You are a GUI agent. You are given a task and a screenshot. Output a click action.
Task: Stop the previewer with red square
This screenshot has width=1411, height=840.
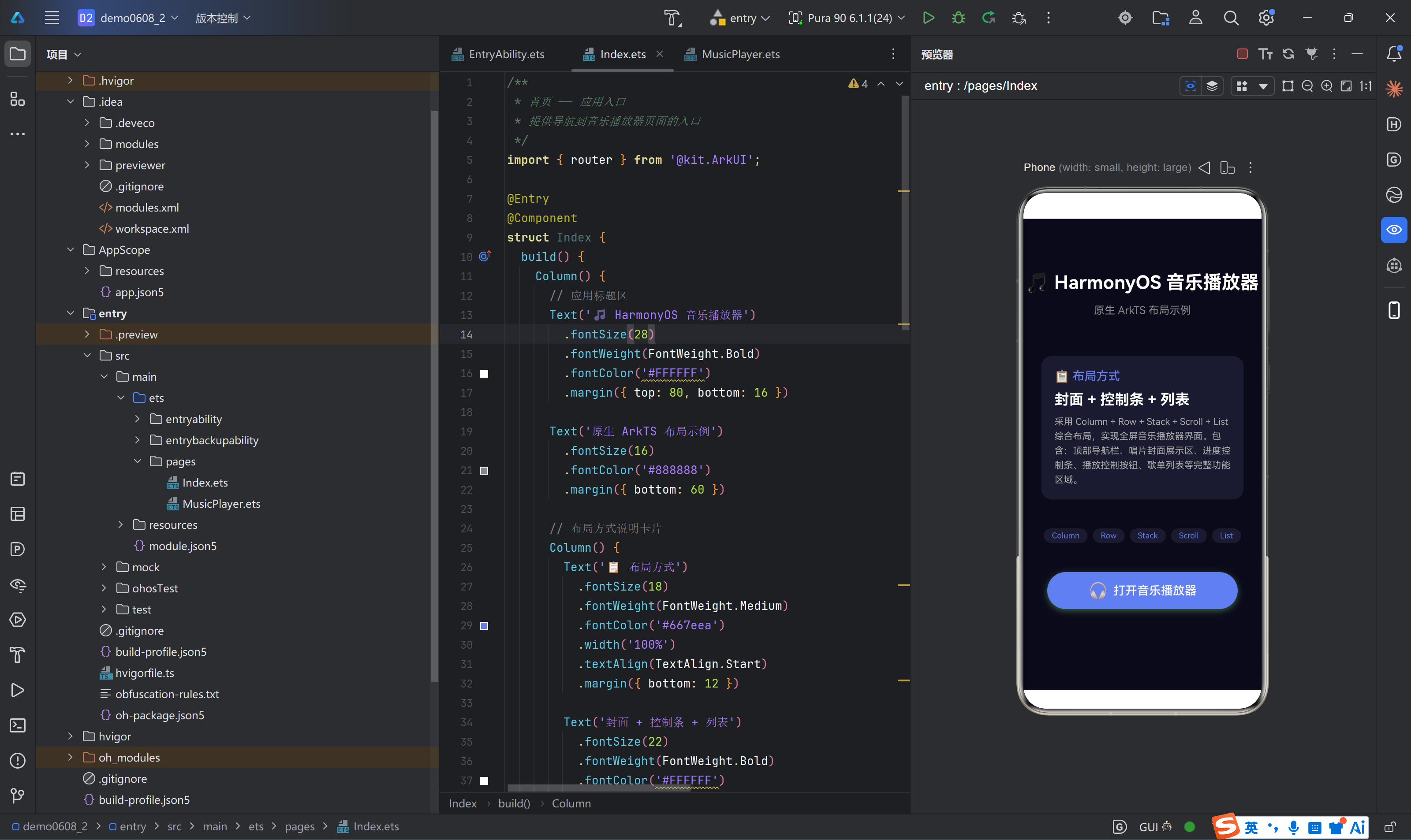(x=1243, y=54)
